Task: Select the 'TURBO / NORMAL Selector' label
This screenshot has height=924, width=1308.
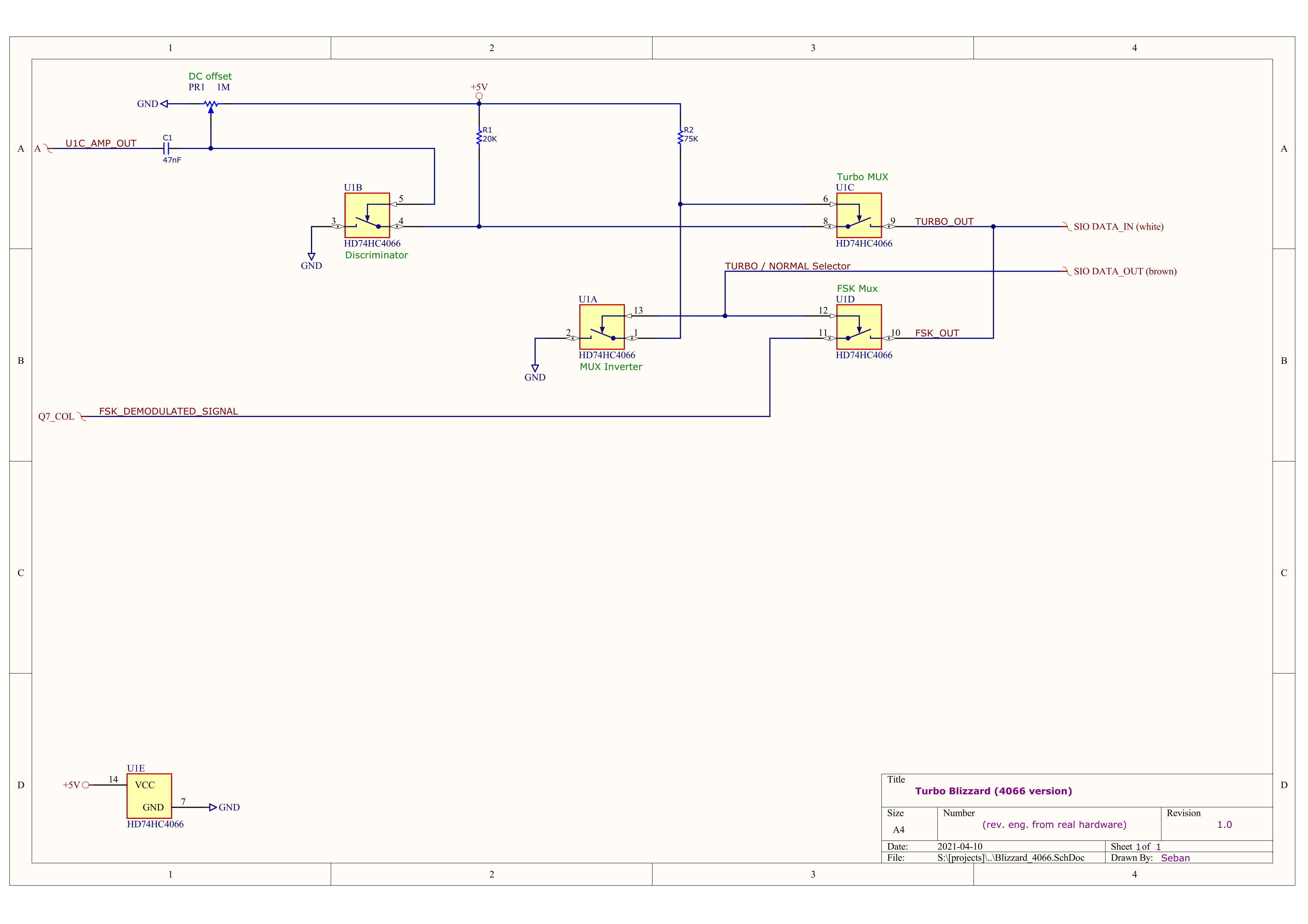Action: (787, 266)
